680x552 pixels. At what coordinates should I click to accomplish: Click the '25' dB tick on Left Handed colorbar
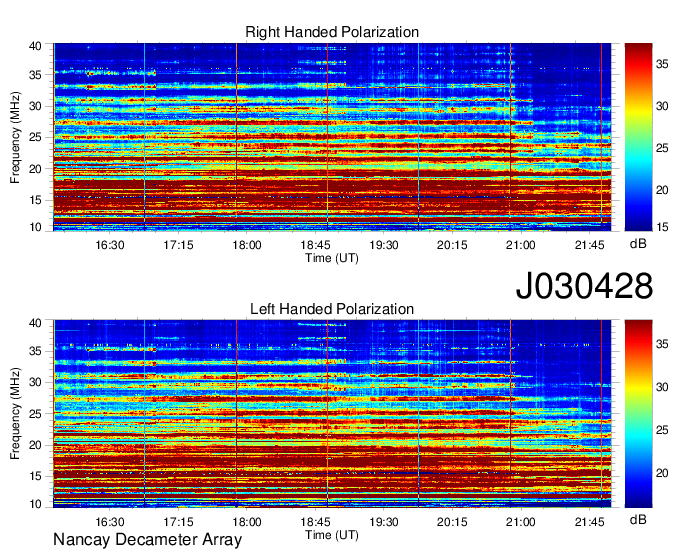pos(662,430)
